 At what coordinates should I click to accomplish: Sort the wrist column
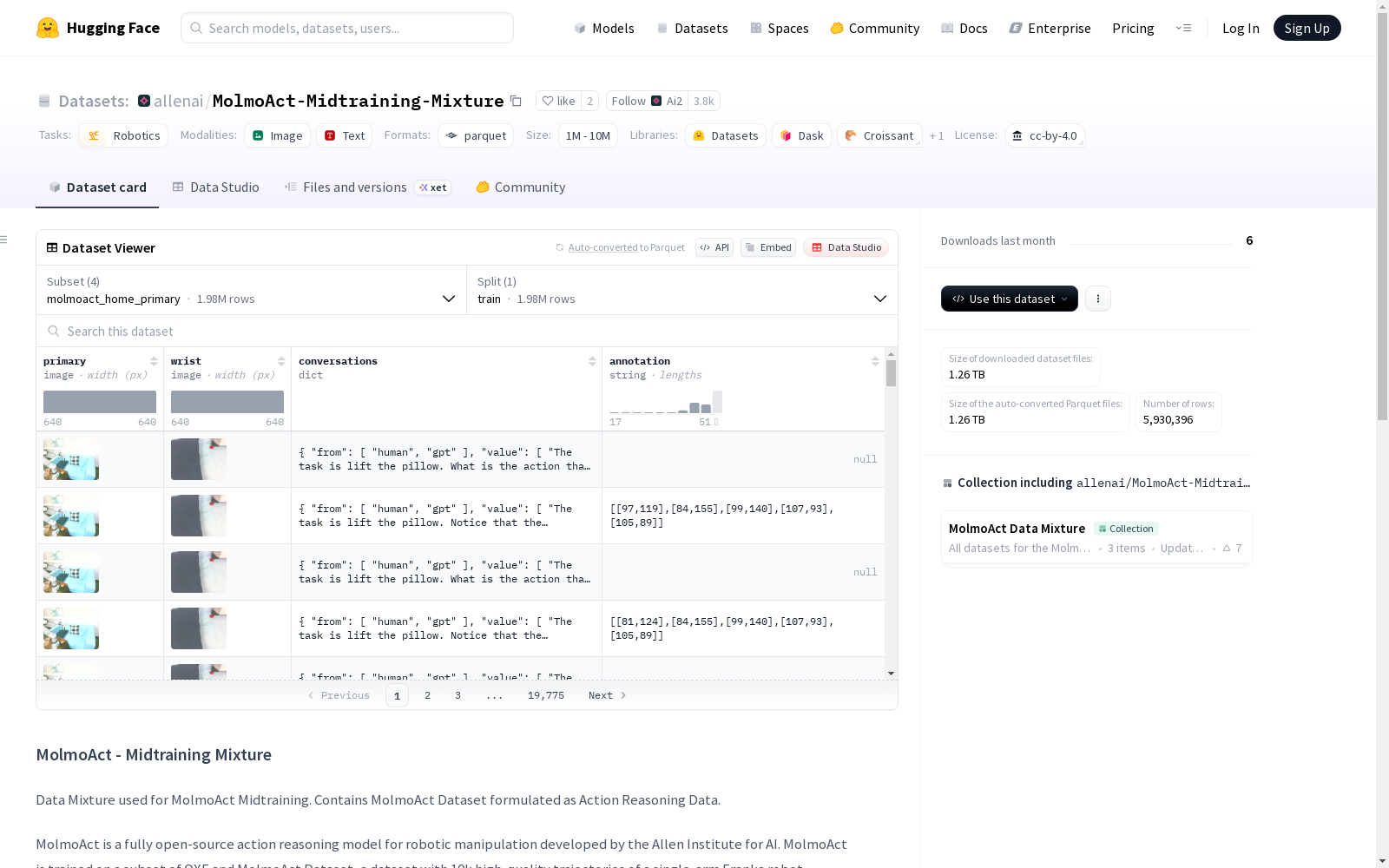point(281,361)
